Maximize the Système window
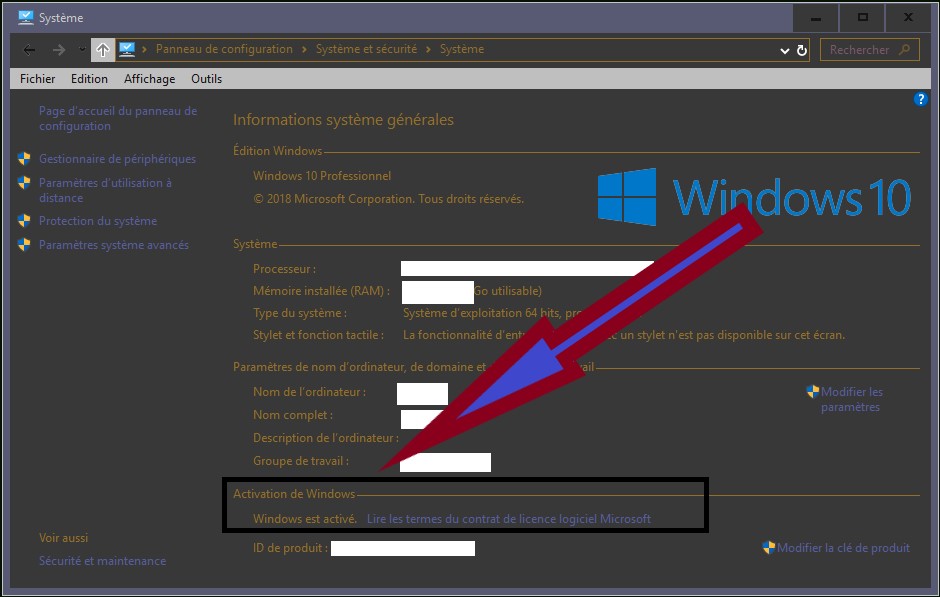 pyautogui.click(x=862, y=17)
